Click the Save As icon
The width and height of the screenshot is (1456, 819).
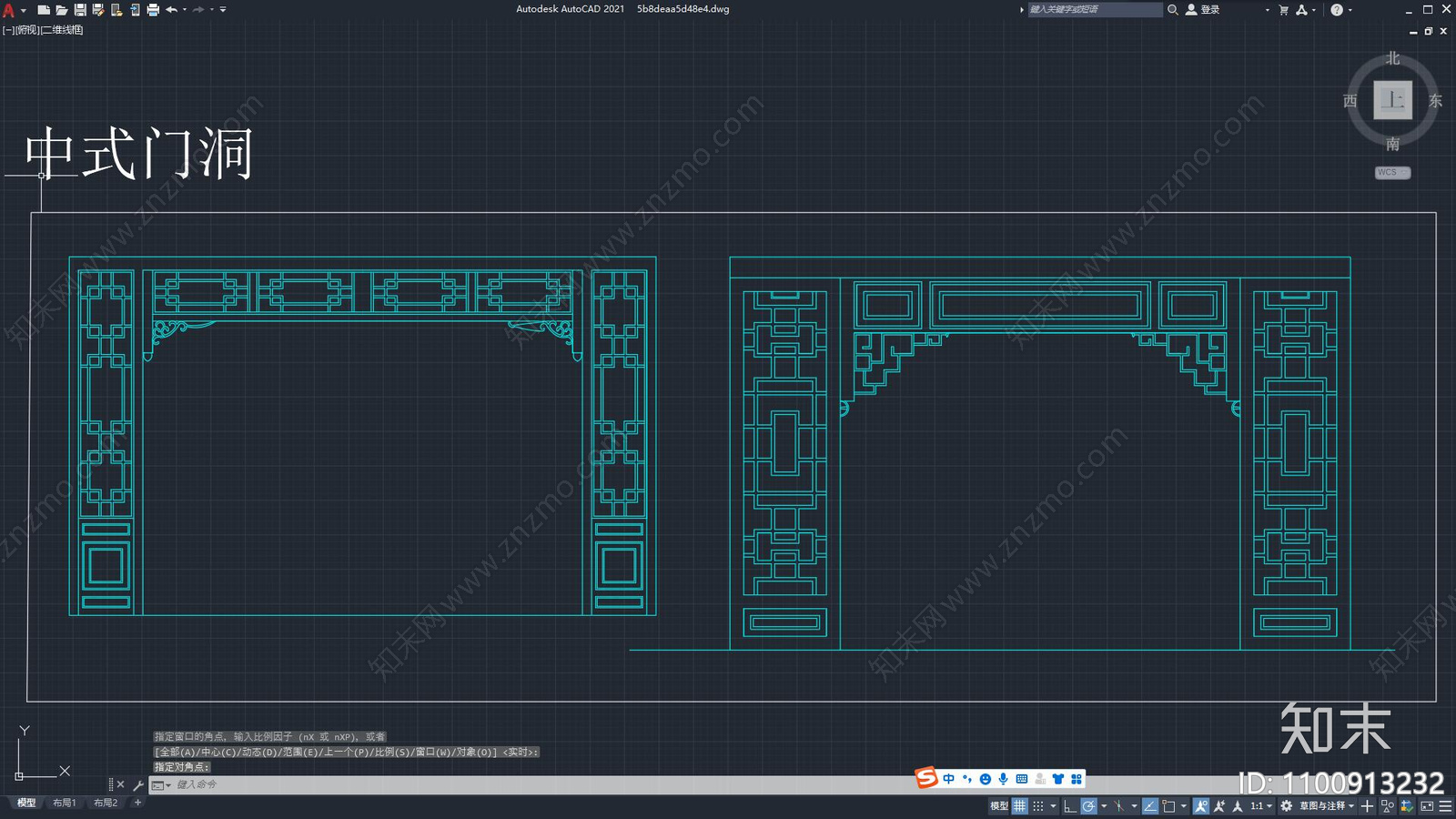click(98, 10)
